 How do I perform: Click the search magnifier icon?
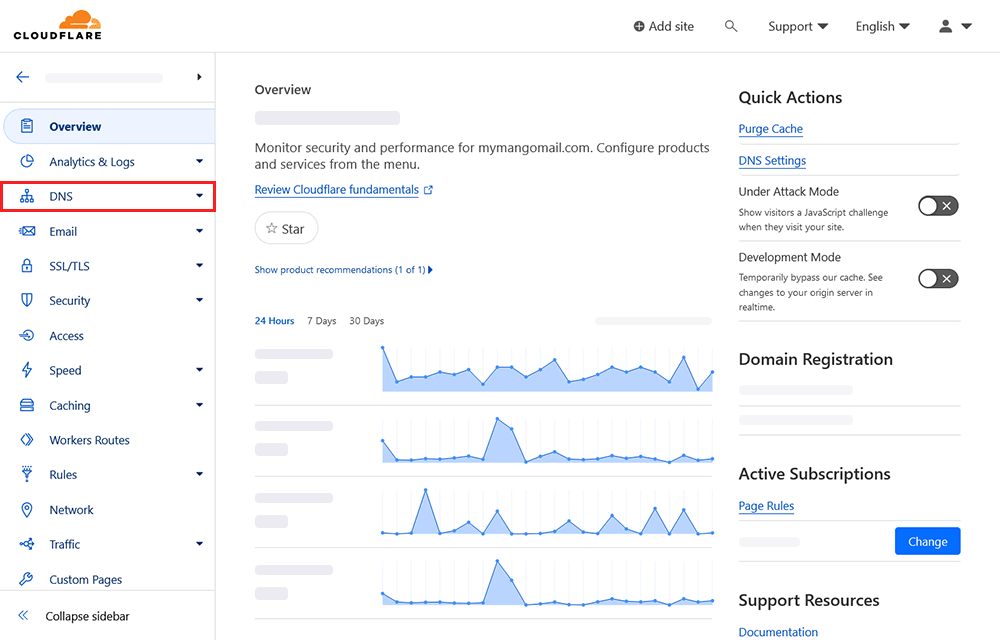pyautogui.click(x=731, y=26)
